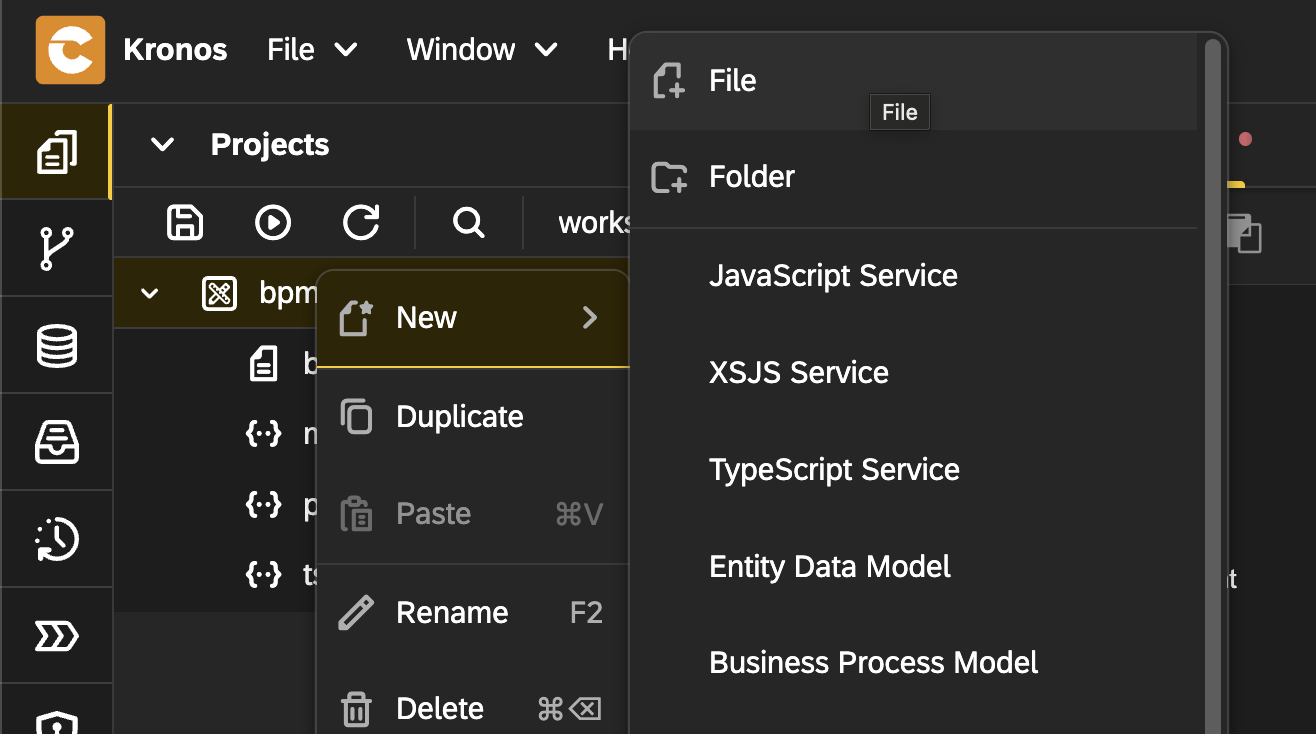Select Business Process Model from the submenu

coord(873,663)
